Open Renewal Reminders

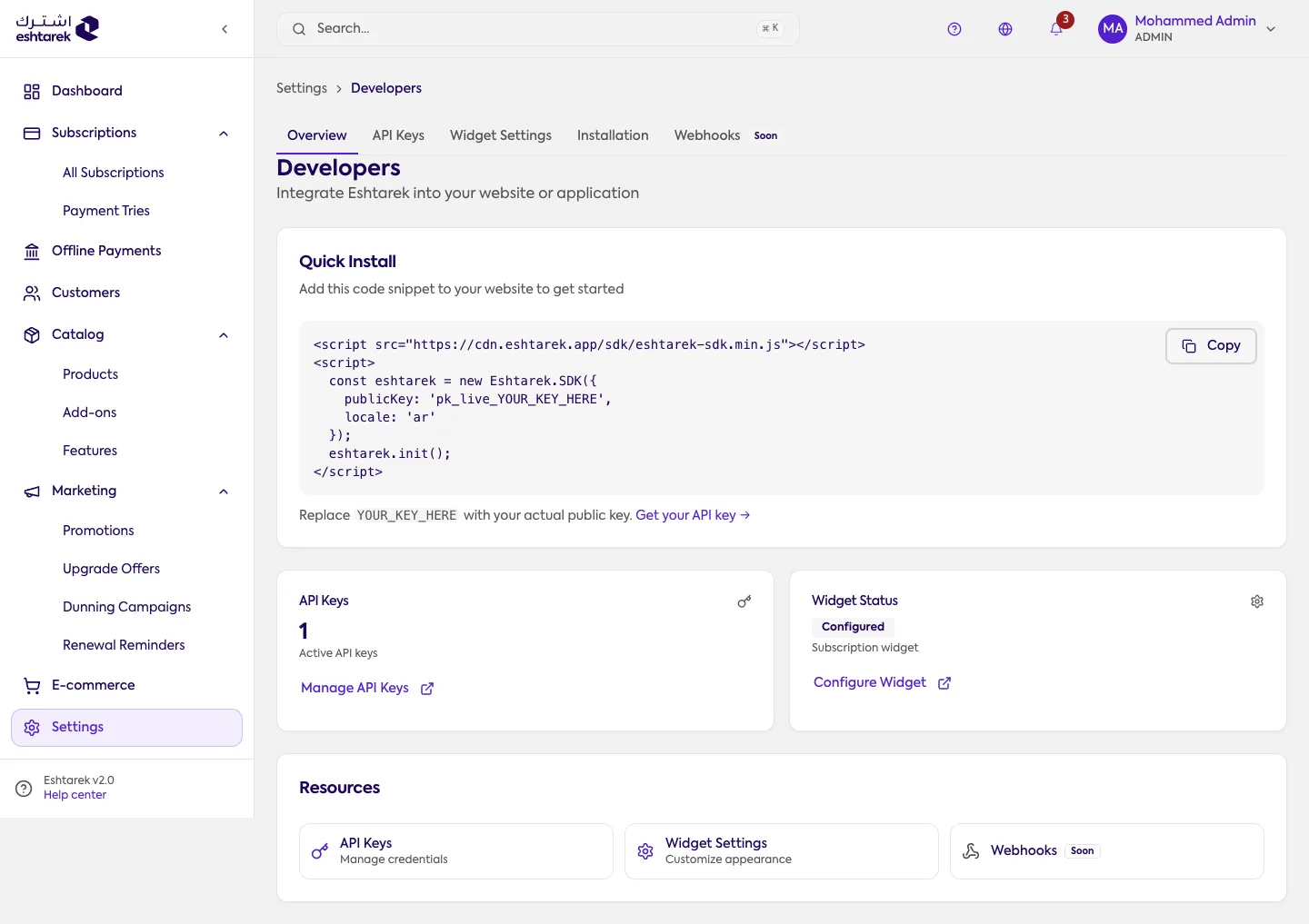[124, 645]
